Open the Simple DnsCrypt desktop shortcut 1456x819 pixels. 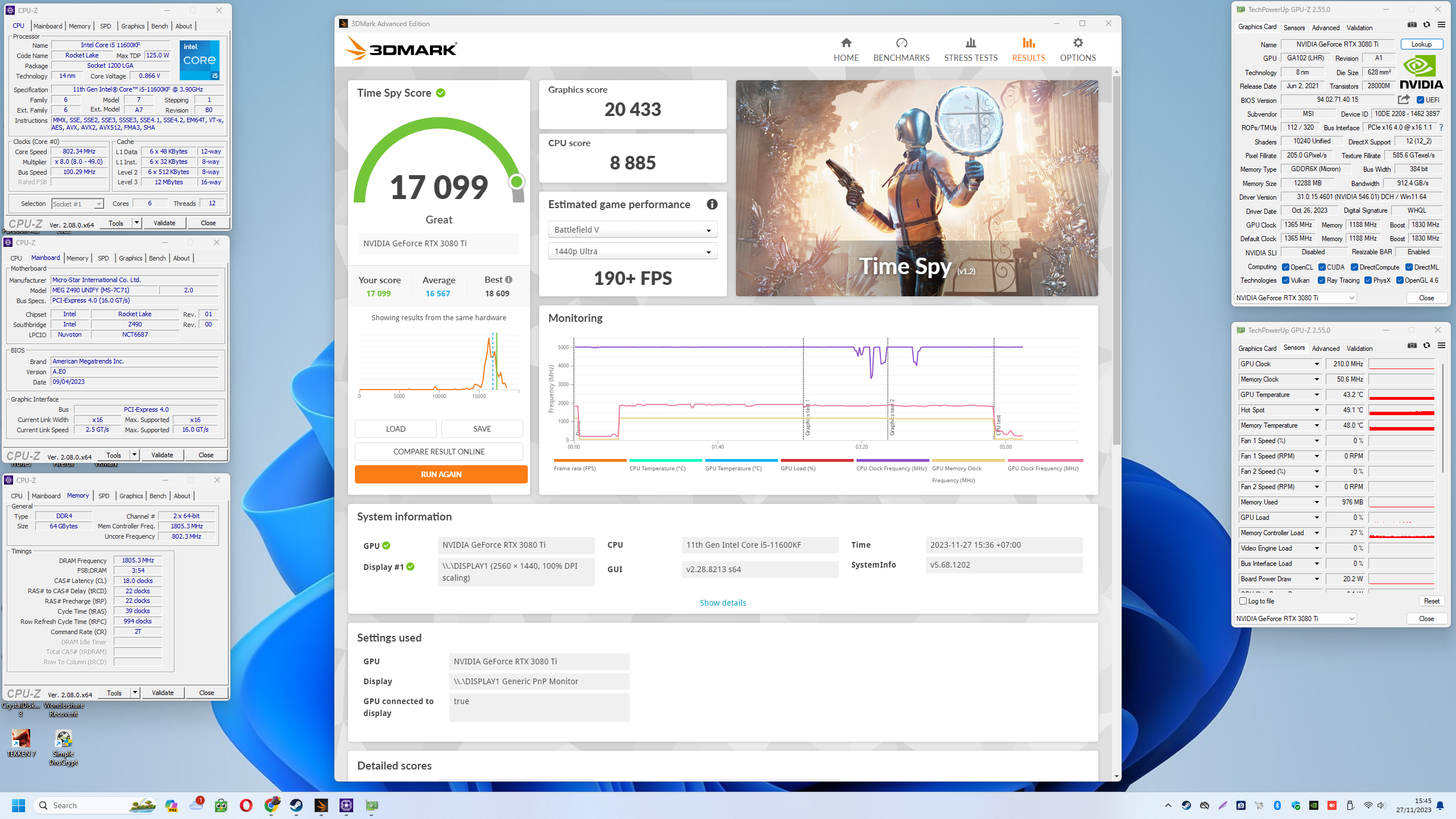[63, 747]
